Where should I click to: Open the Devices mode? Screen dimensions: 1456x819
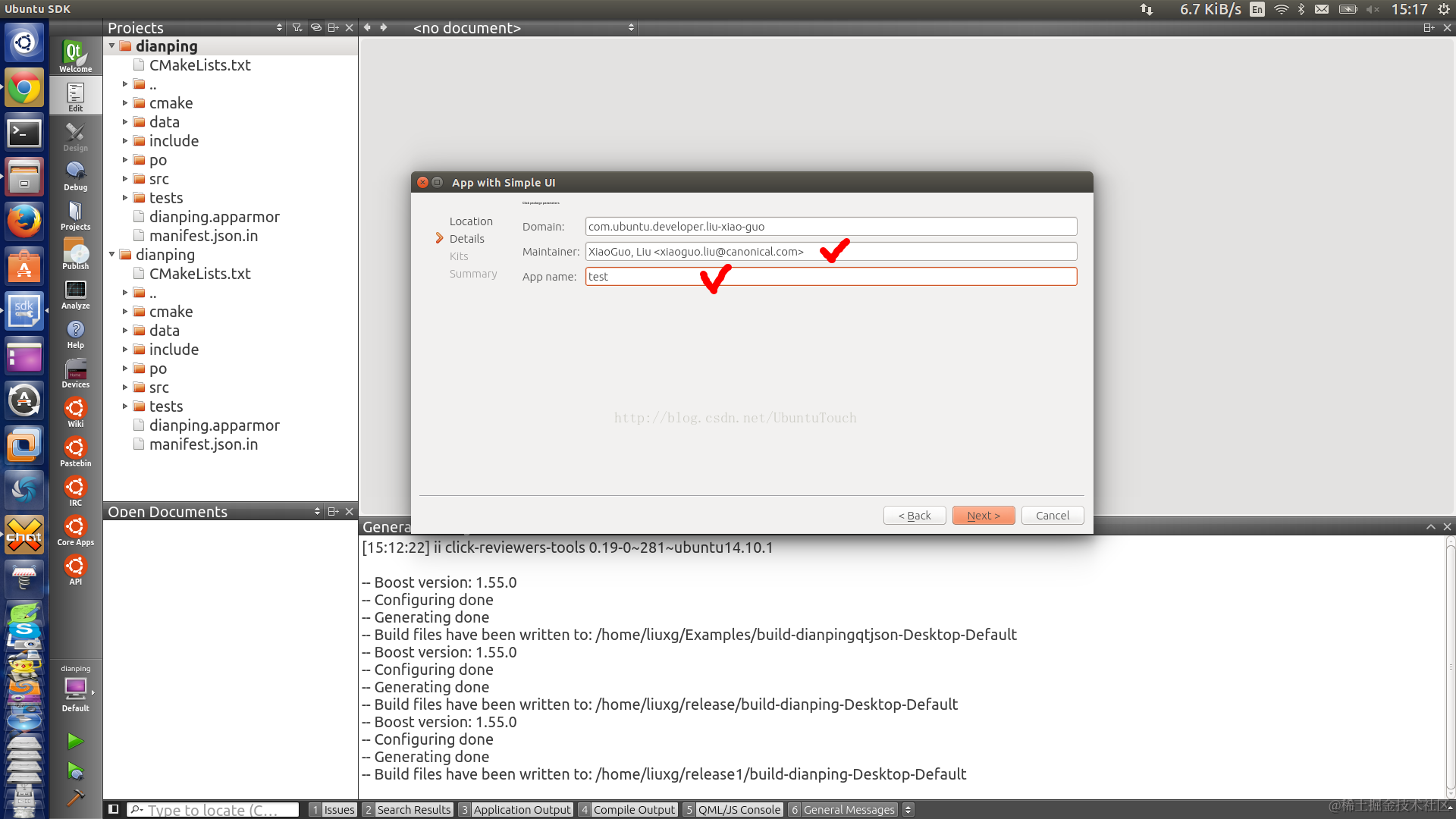tap(75, 372)
